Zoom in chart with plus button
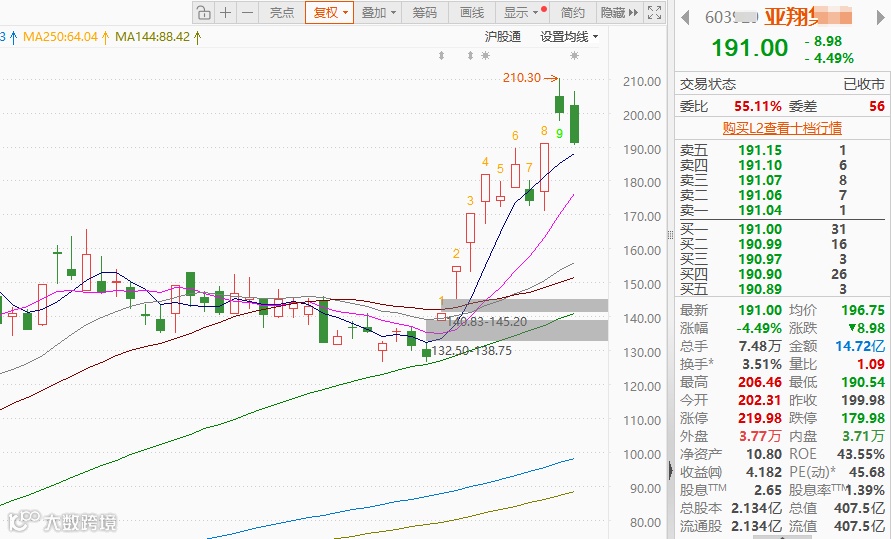The width and height of the screenshot is (891, 539). click(226, 12)
